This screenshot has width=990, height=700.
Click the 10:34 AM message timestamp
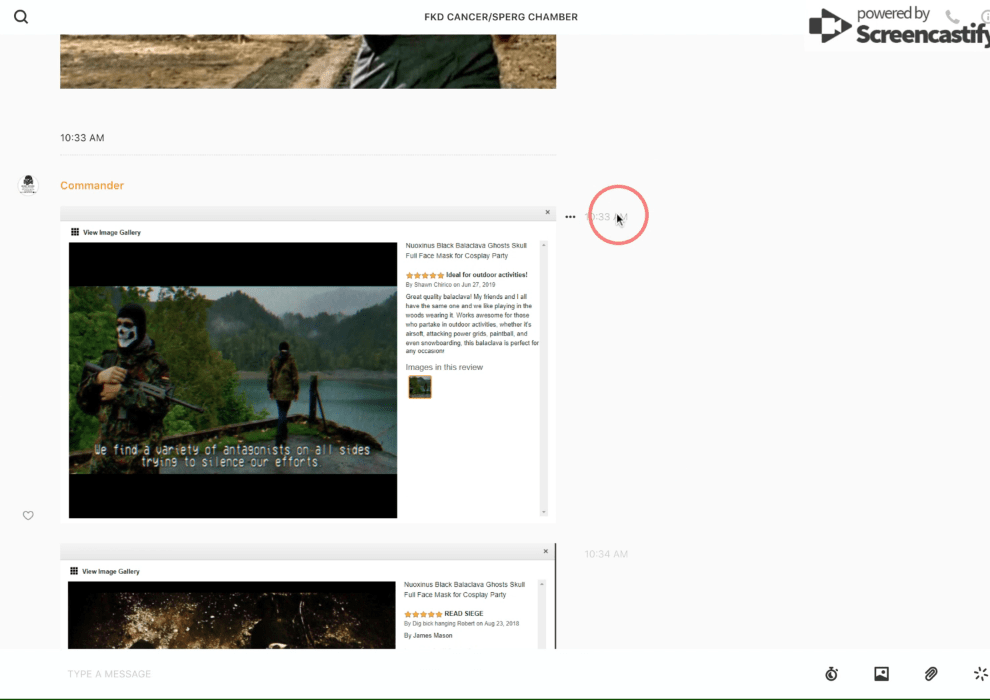[x=606, y=554]
